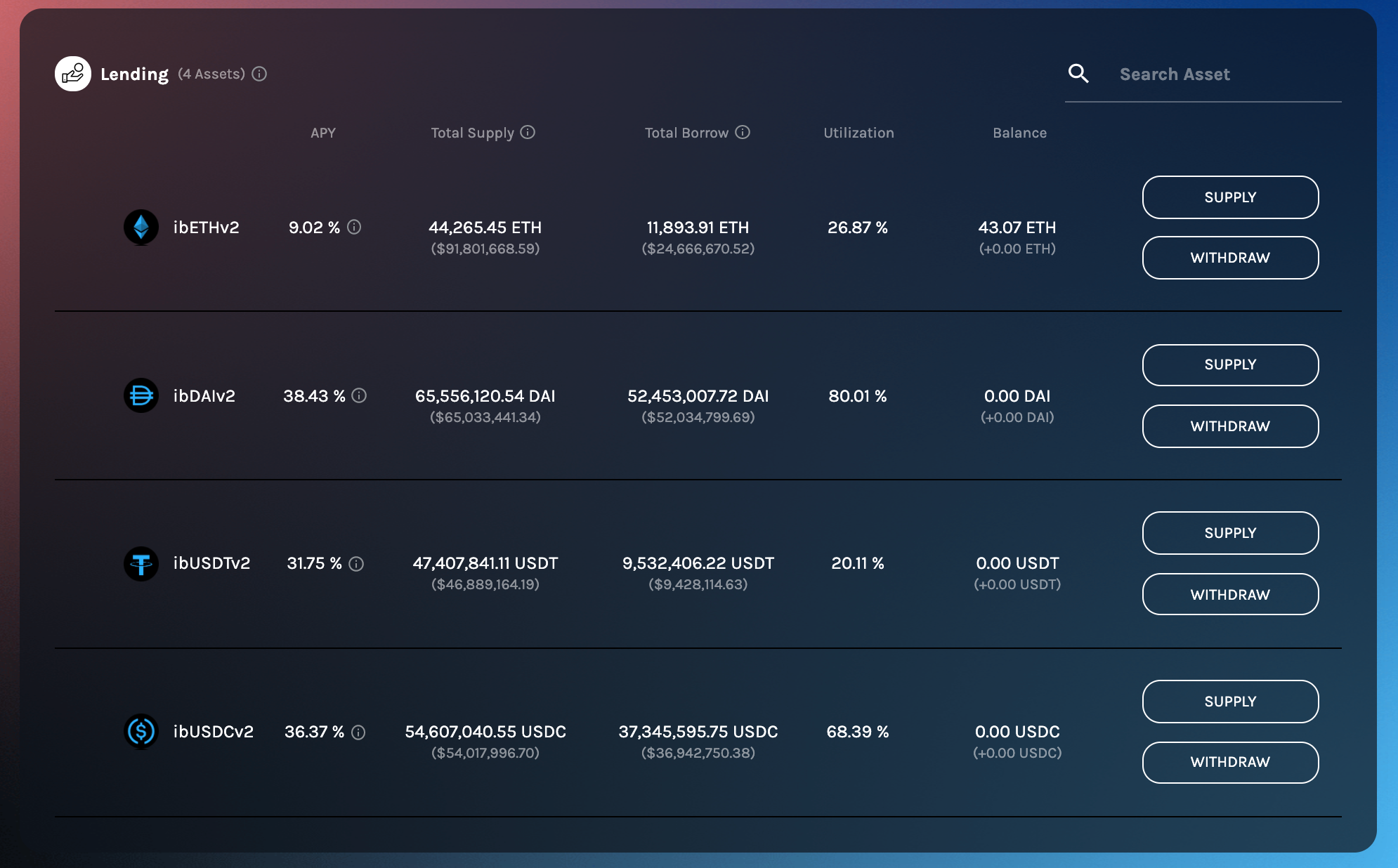
Task: Supply to the ibUSDCv2 pool
Action: [x=1230, y=702]
